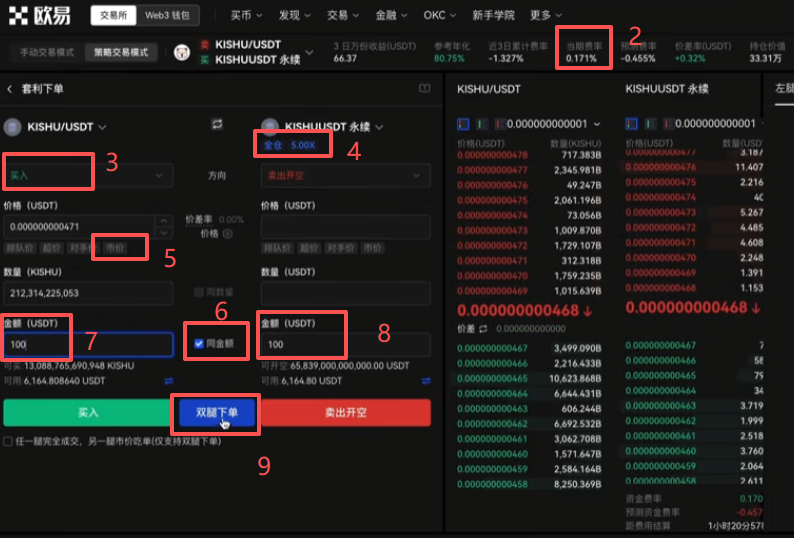Select the bids-only view for KISHU/USDT book

pos(482,124)
